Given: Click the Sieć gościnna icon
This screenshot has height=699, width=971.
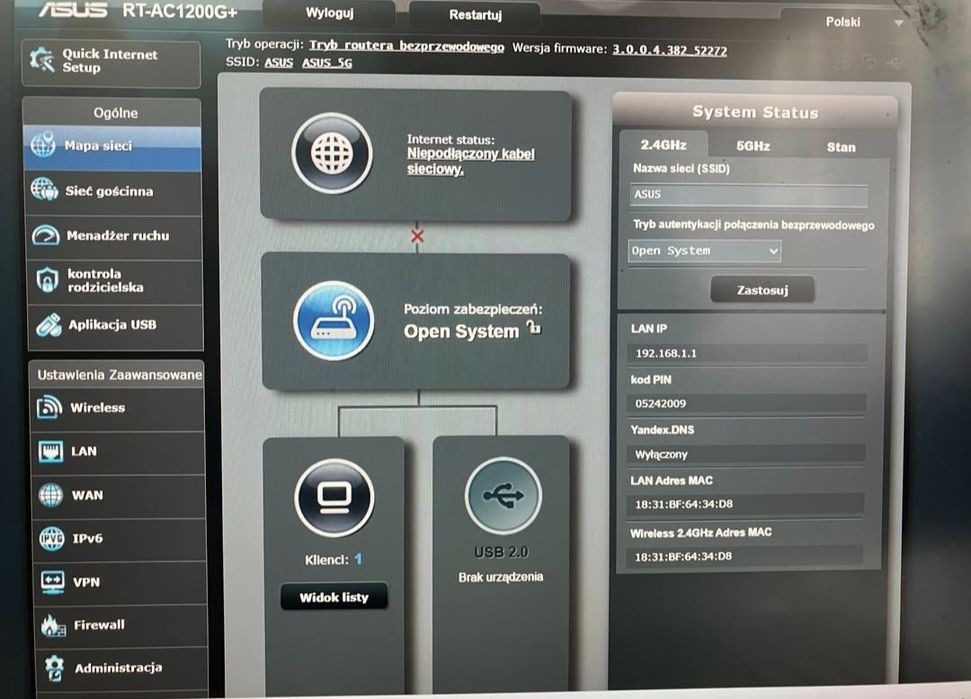Looking at the screenshot, I should click(45, 189).
